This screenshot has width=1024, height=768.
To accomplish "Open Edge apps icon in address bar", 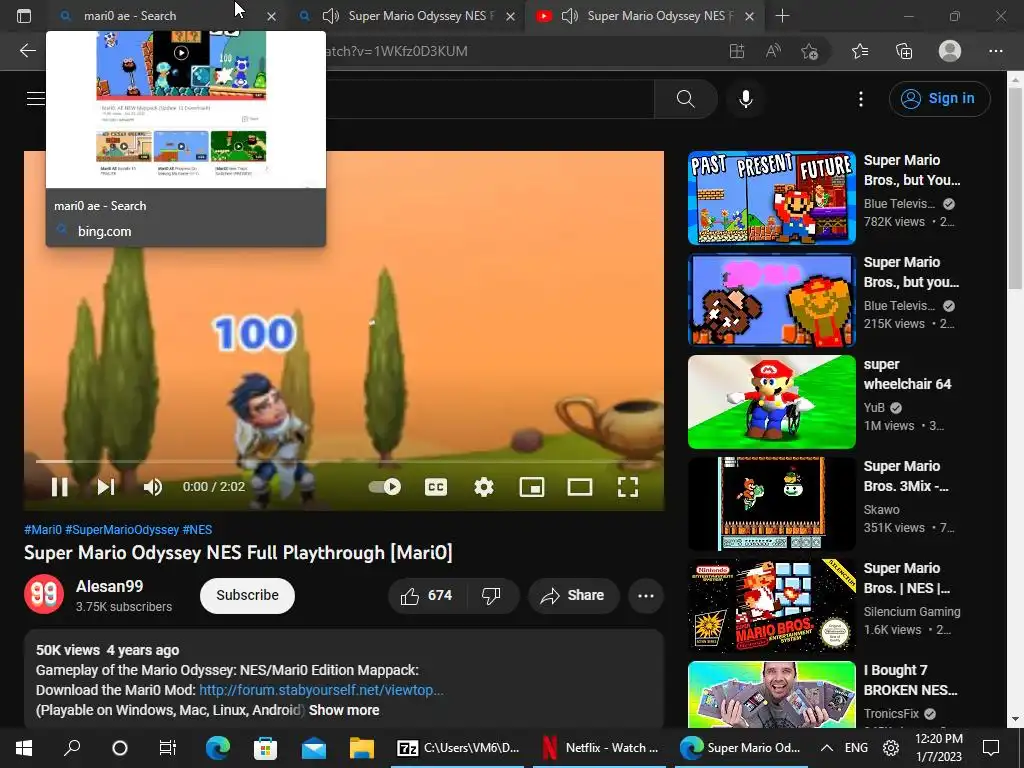I will pyautogui.click(x=737, y=51).
